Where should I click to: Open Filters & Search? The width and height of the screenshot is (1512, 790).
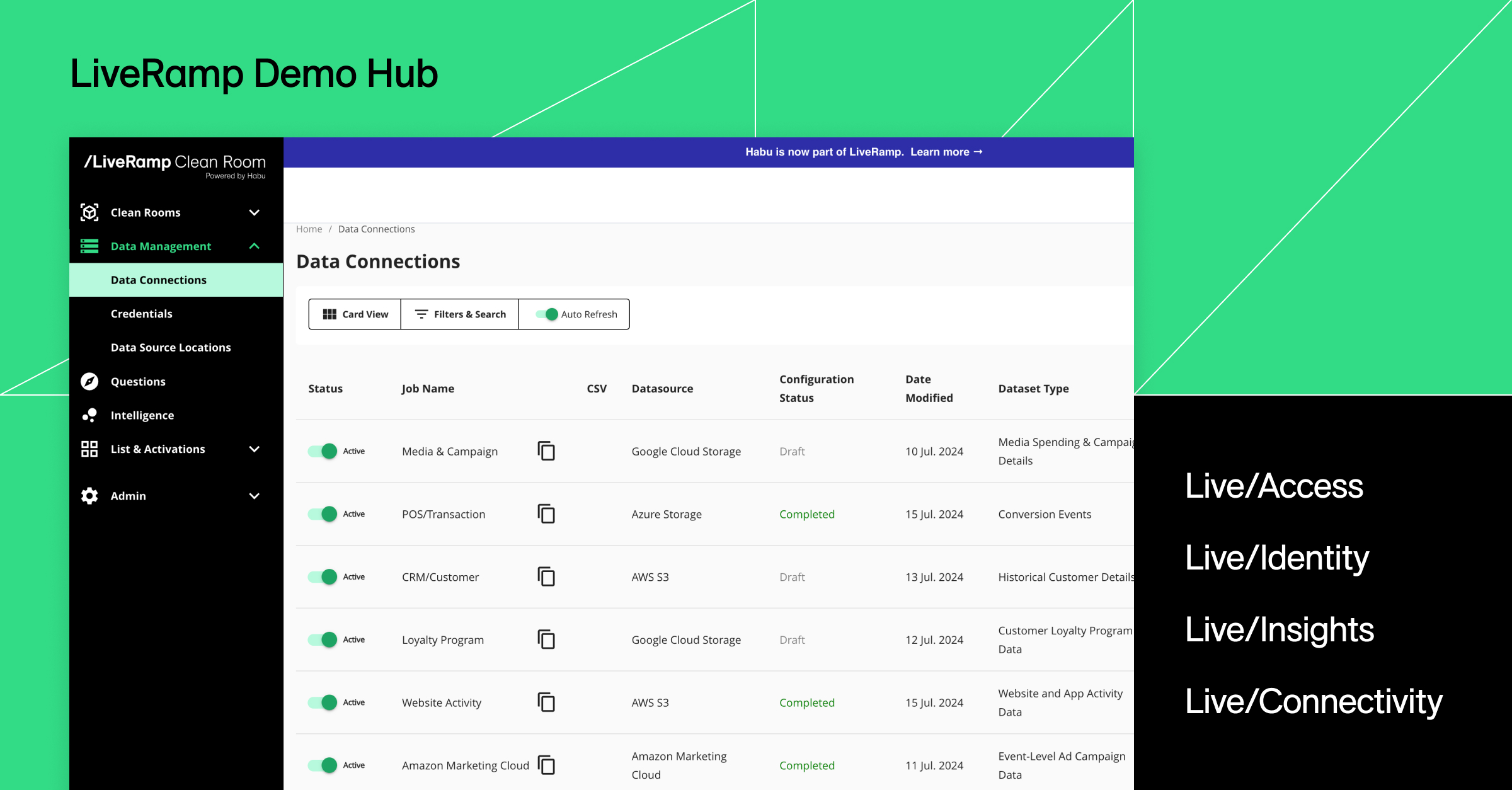pos(459,314)
